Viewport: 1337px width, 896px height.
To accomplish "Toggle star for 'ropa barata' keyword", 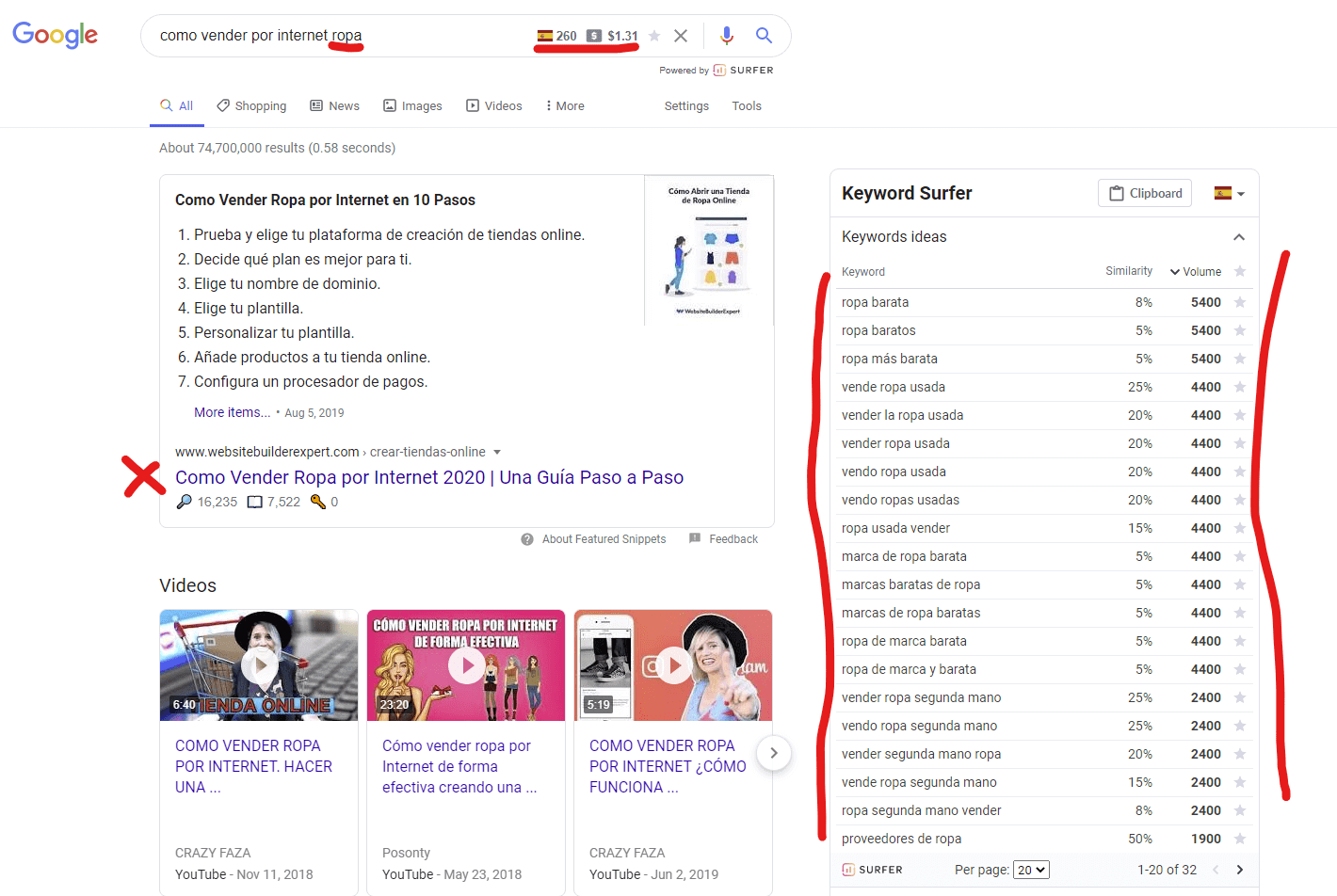I will pos(1240,302).
